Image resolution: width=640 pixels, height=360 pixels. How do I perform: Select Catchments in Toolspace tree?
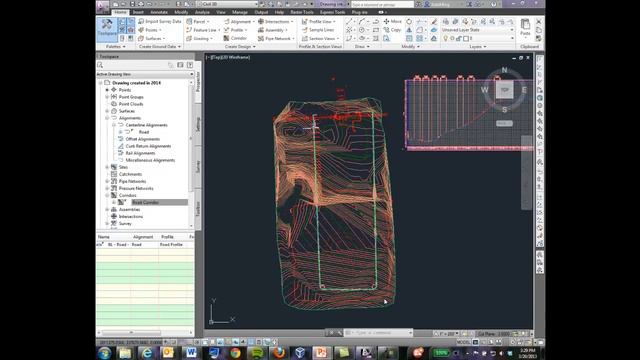coord(130,174)
